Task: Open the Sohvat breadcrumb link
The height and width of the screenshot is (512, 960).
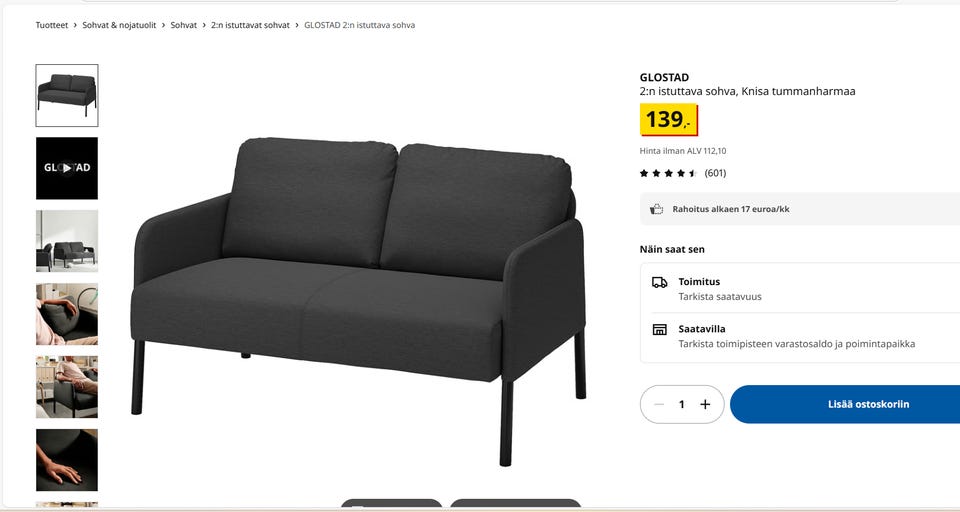Action: (184, 25)
